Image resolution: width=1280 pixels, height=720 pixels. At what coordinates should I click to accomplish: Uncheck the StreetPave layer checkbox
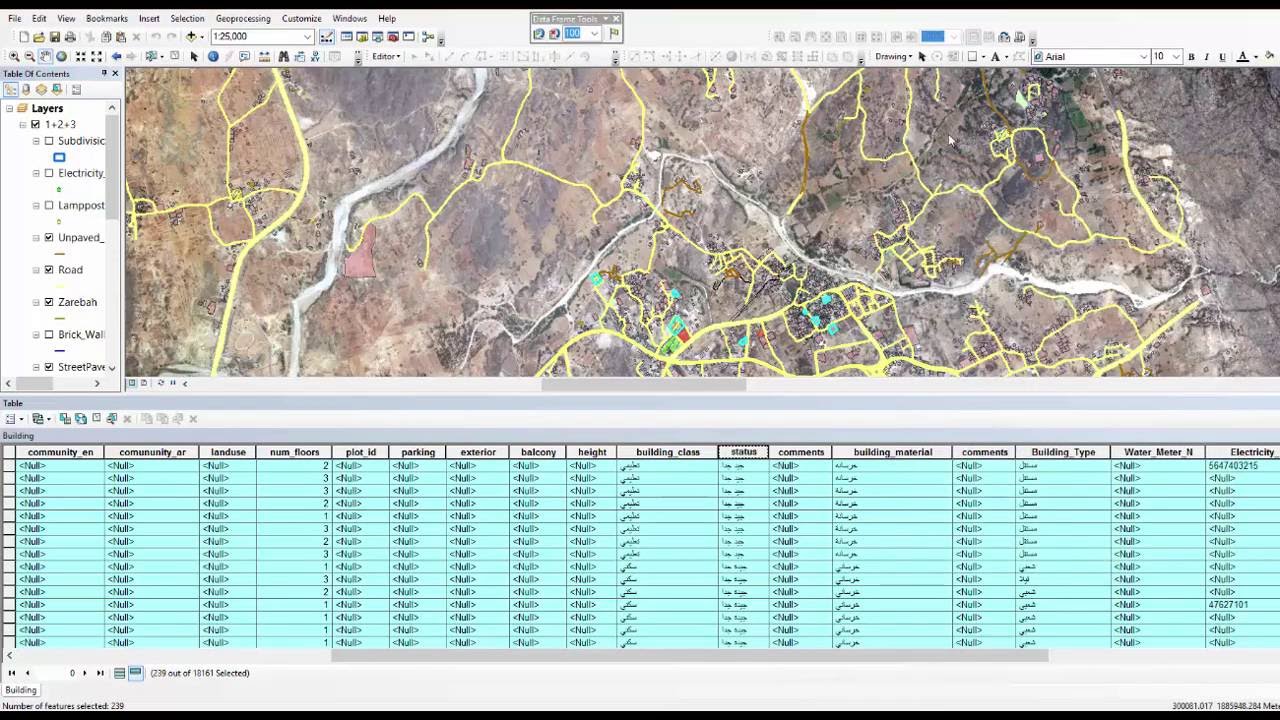[x=49, y=367]
